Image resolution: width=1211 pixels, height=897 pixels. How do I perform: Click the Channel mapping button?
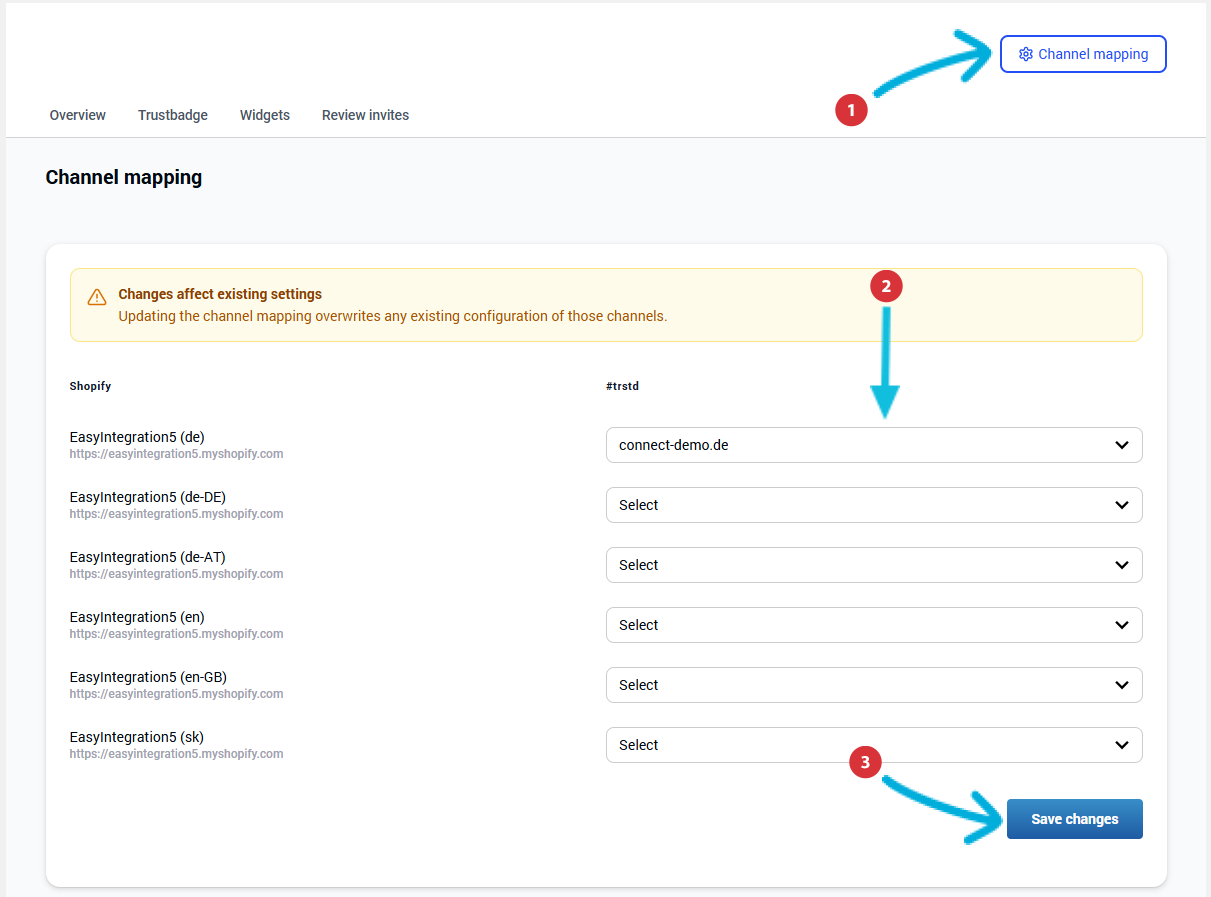coord(1083,54)
